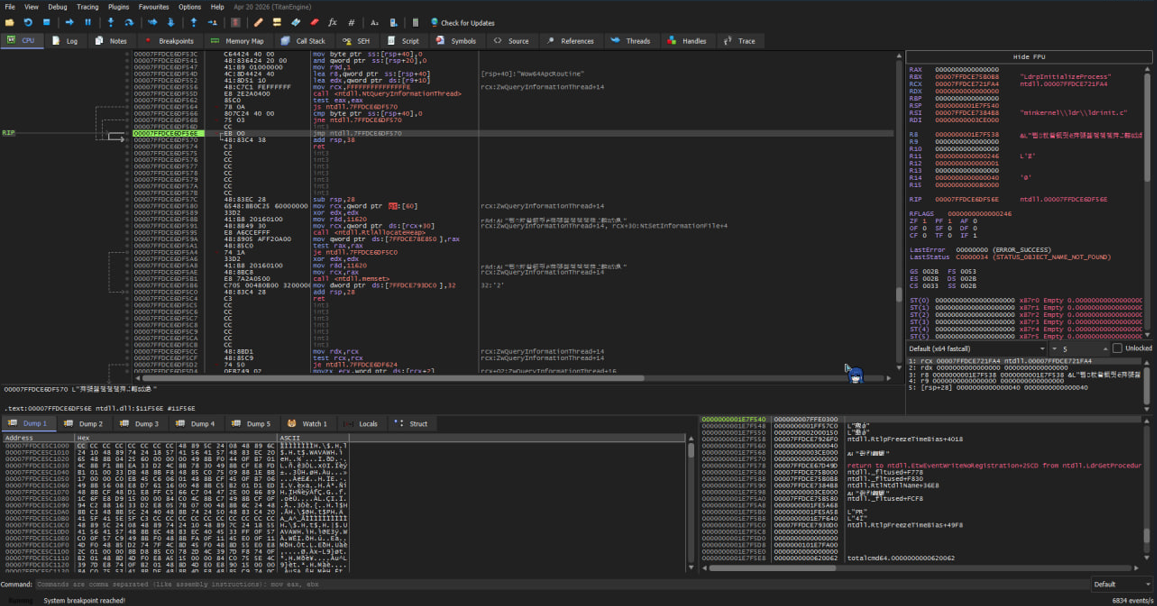Click the Open file folder icon
Viewport: 1157px width, 606px height.
point(10,23)
